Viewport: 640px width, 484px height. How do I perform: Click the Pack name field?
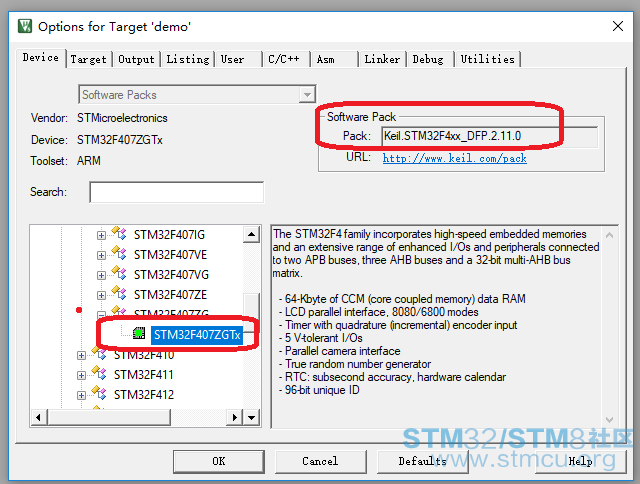[489, 136]
